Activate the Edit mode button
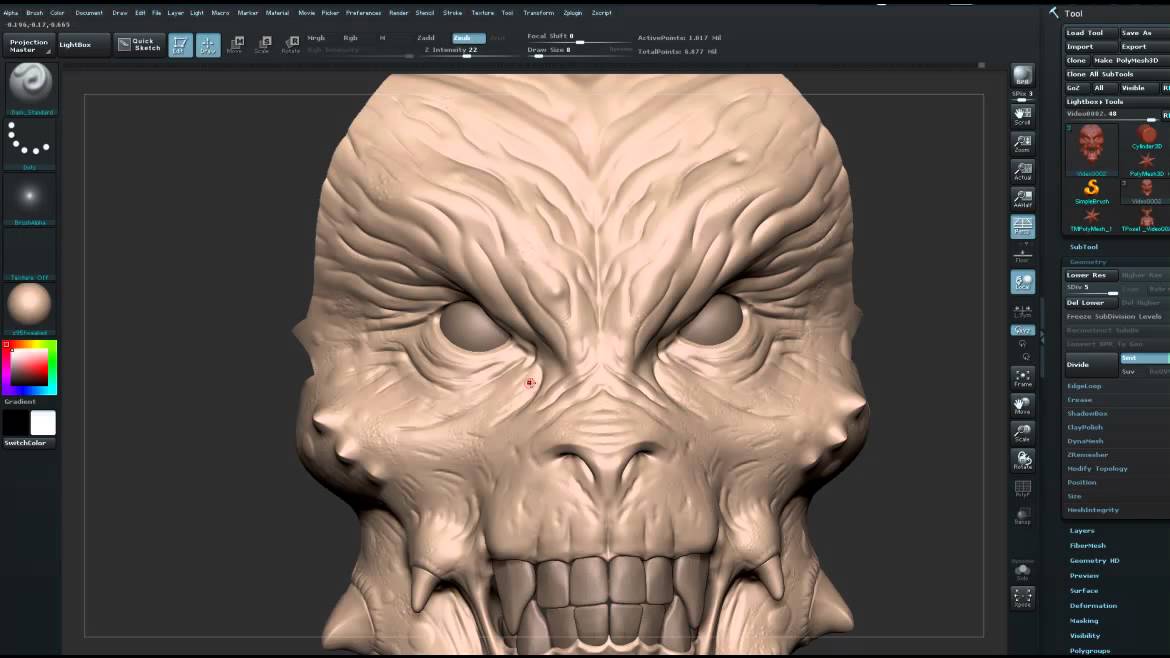The height and width of the screenshot is (658, 1170). point(180,45)
